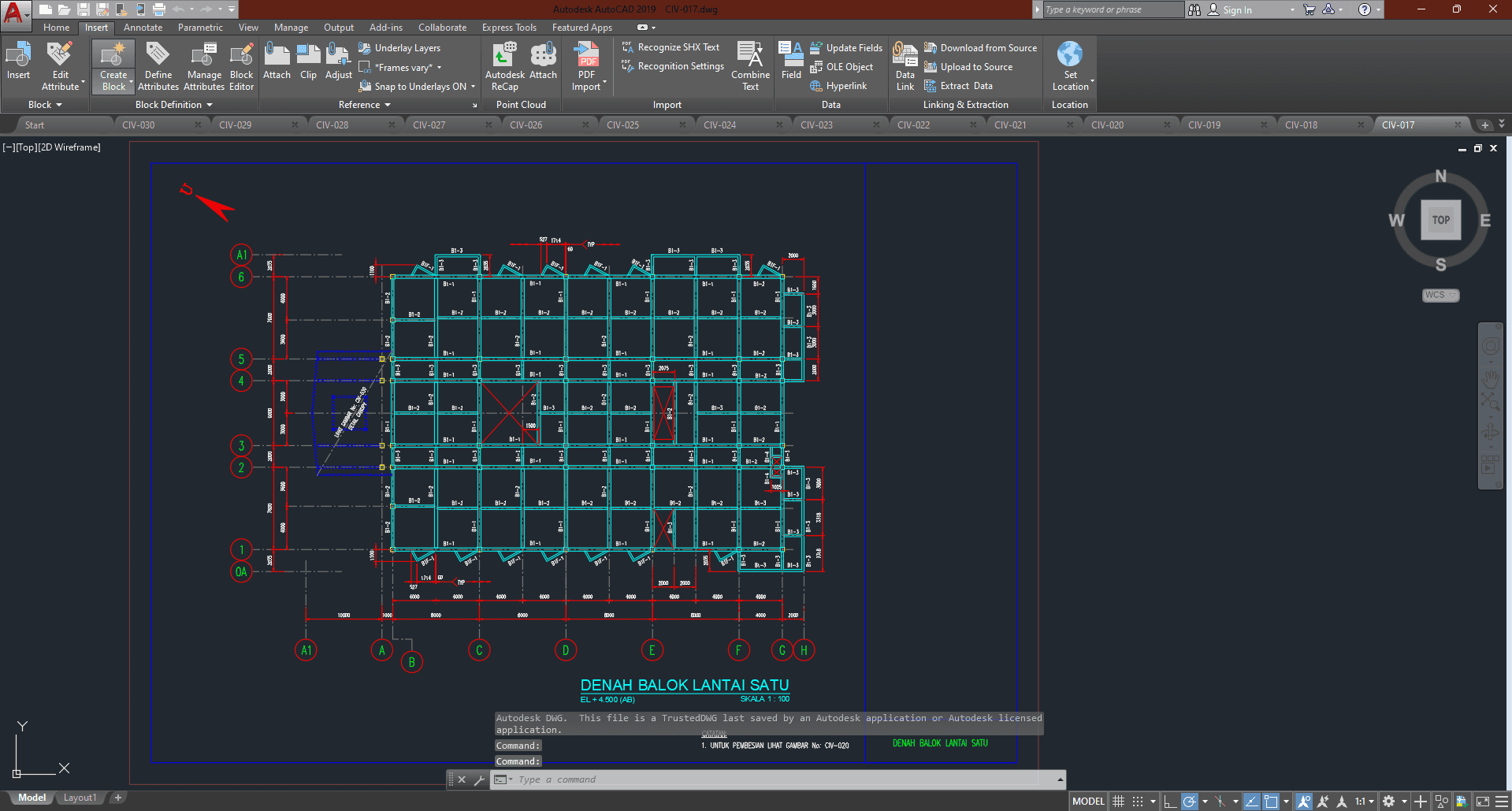The width and height of the screenshot is (1512, 811).
Task: Click the Clip underlay icon
Action: 308,55
